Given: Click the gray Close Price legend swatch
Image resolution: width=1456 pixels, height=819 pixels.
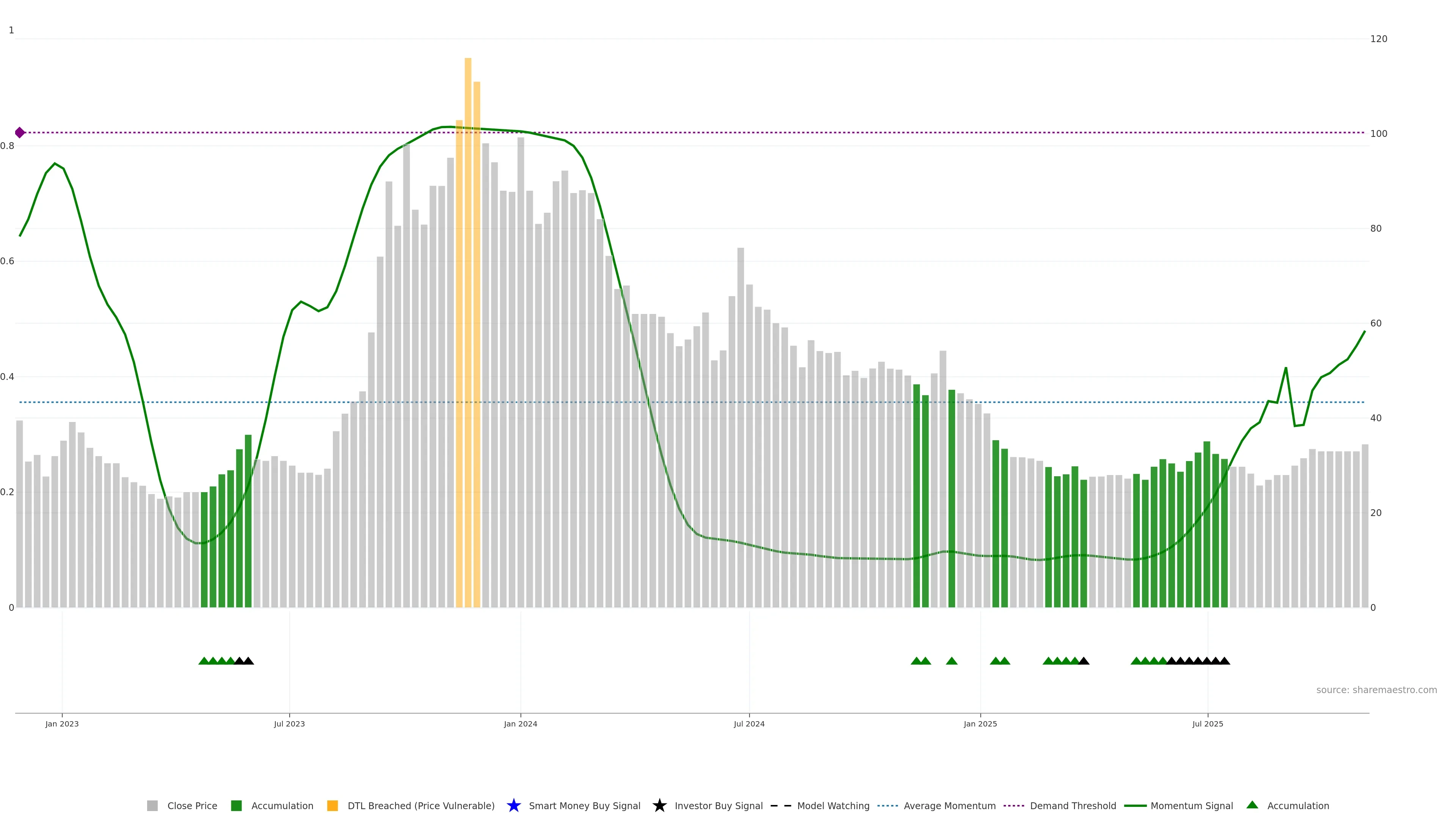Looking at the screenshot, I should point(152,805).
